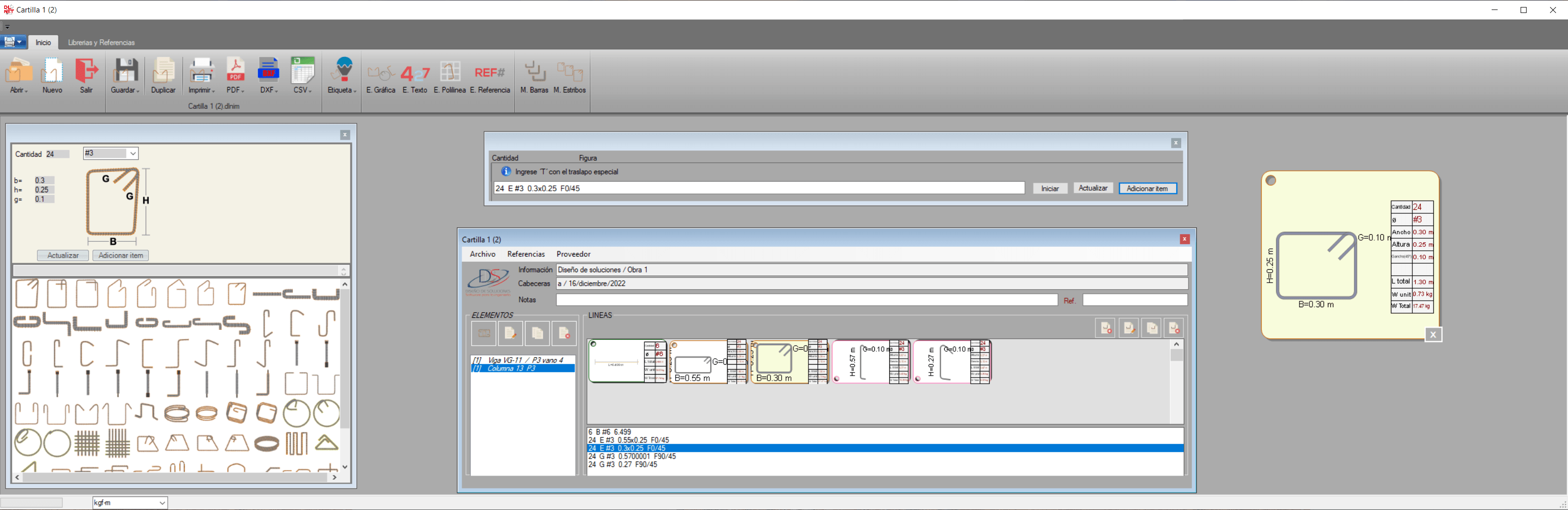Viewport: 1568px width, 510px height.
Task: Open the kgf-m units dropdown
Action: [129, 502]
